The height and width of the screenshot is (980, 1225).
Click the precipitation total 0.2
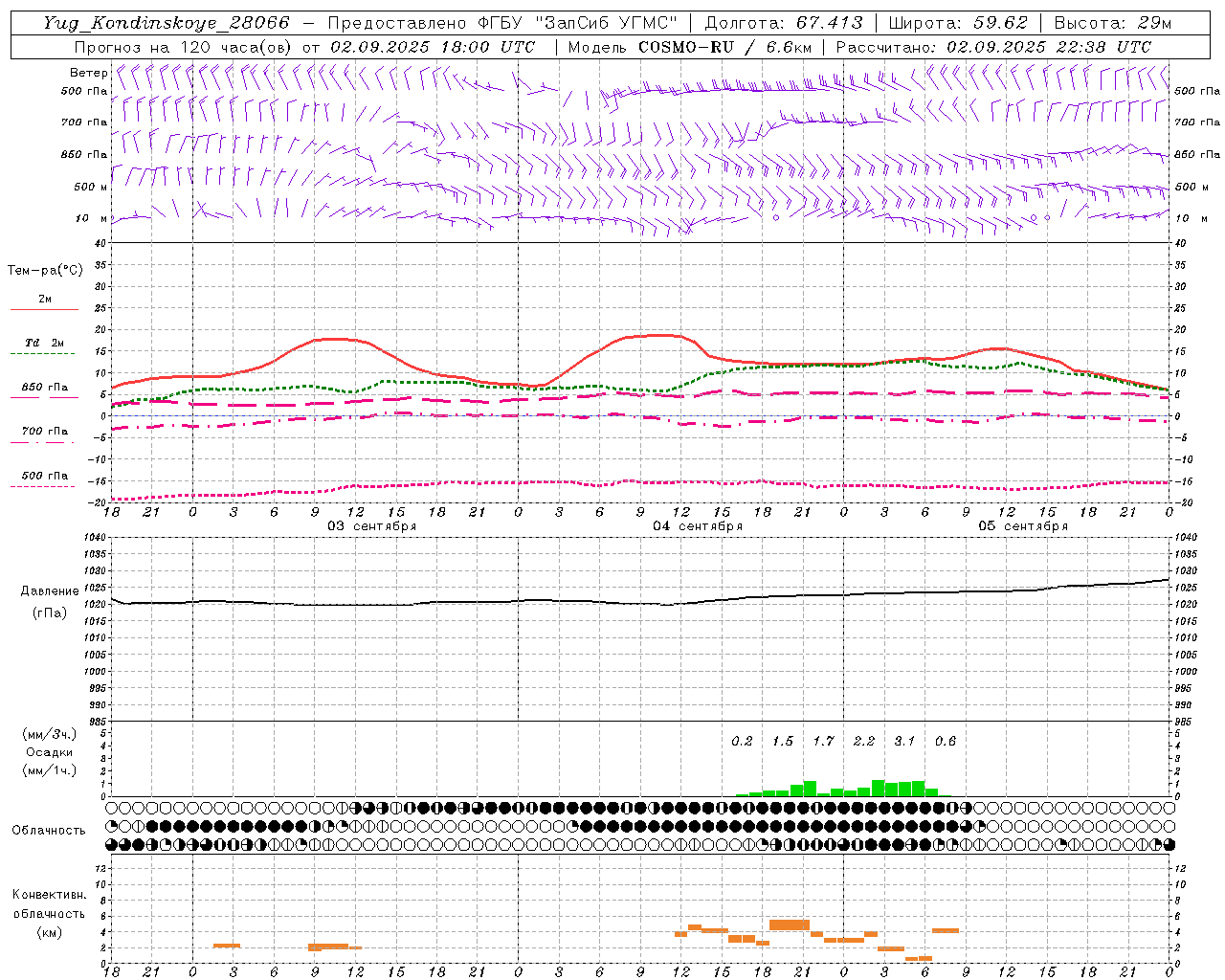point(742,742)
